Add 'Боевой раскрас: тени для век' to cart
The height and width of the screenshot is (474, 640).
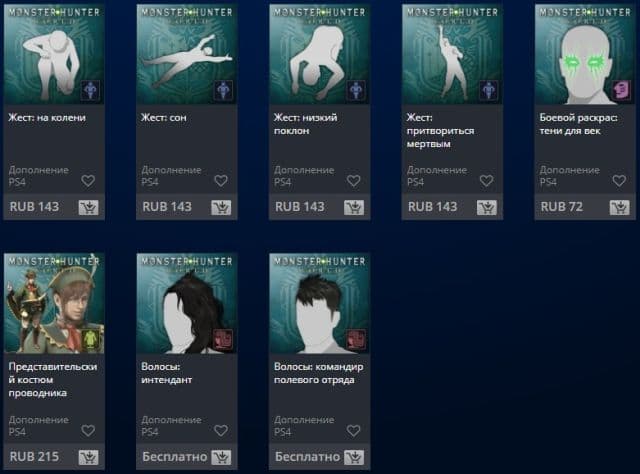tap(620, 207)
